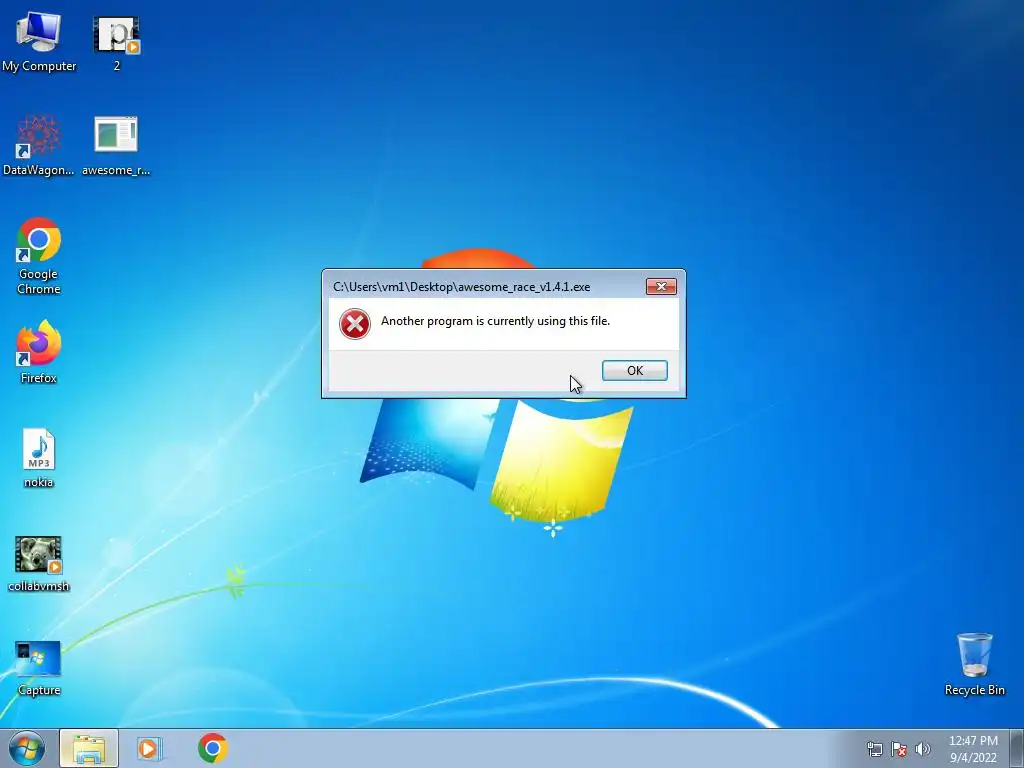
Task: Select the Capture desktop icon
Action: coord(39,667)
